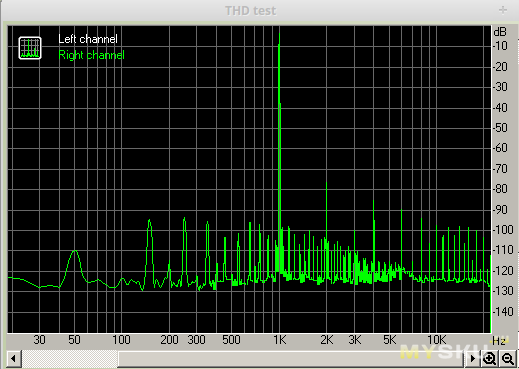This screenshot has height=369, width=519.
Task: Click the -100 dB scale label
Action: pos(503,230)
